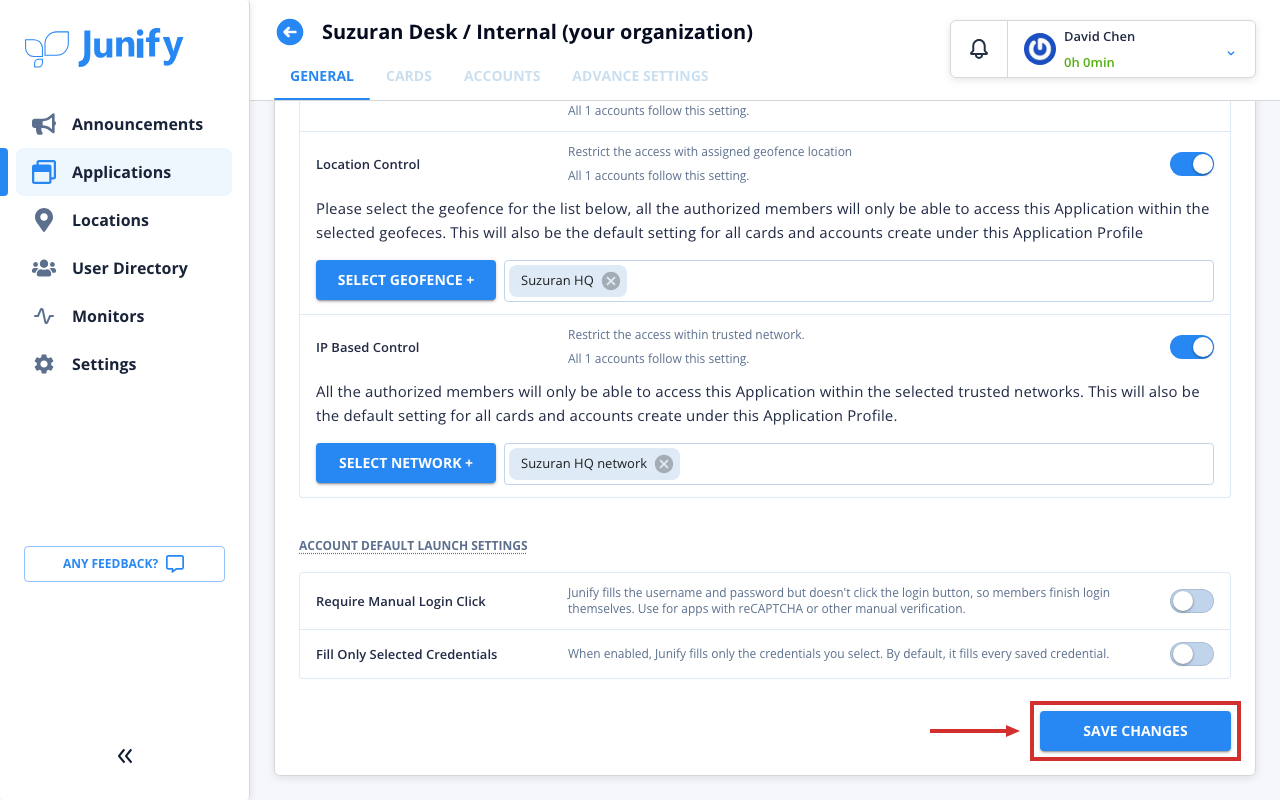Click the Monitors pulse icon
The height and width of the screenshot is (800, 1280).
[44, 316]
